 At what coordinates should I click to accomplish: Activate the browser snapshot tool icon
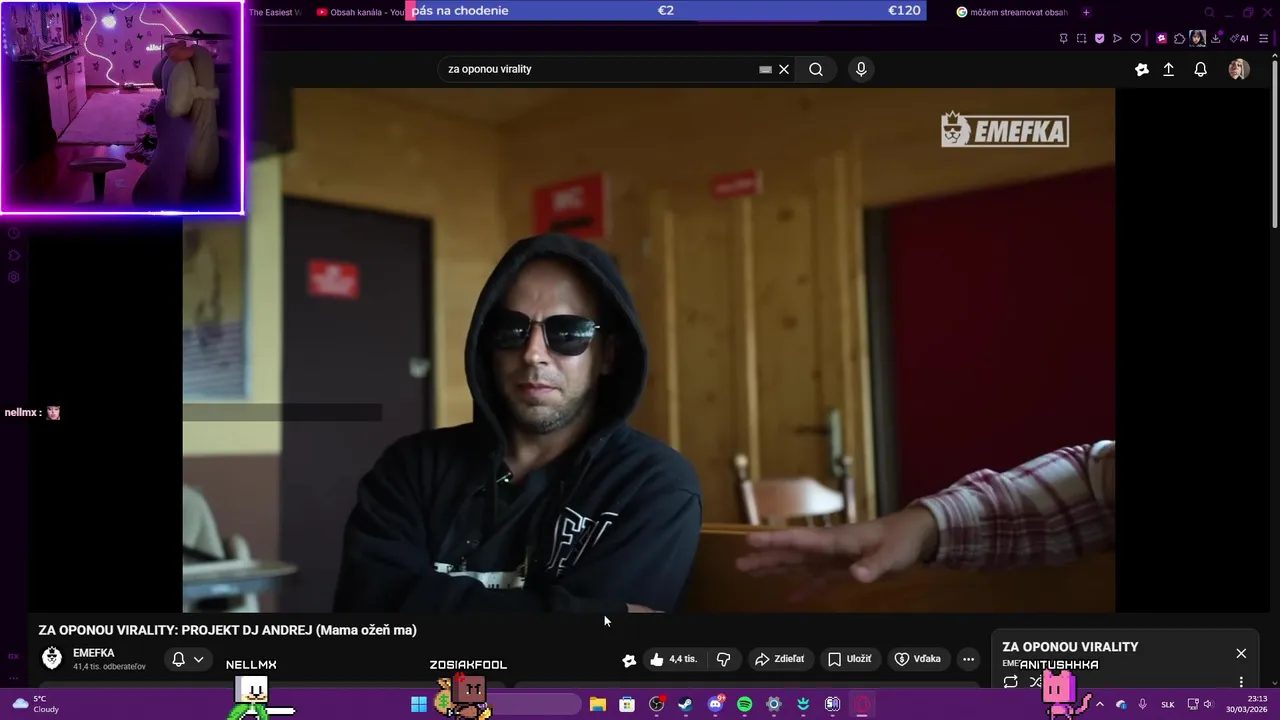(1081, 38)
